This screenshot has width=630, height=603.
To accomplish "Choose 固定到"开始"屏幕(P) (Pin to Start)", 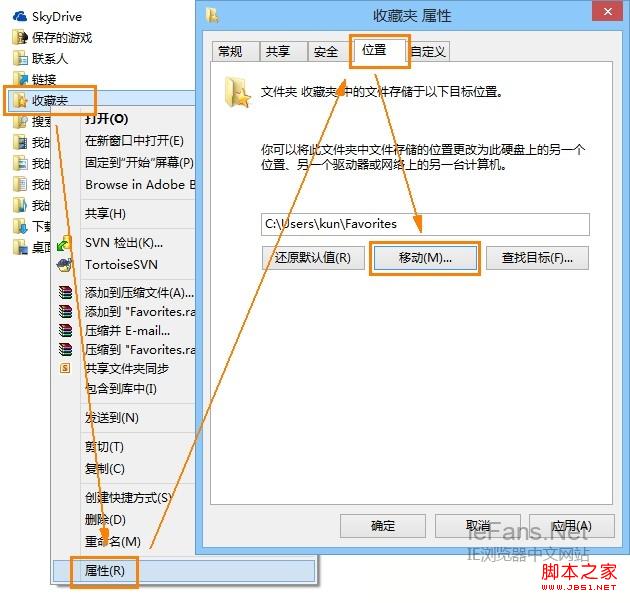I will point(137,162).
